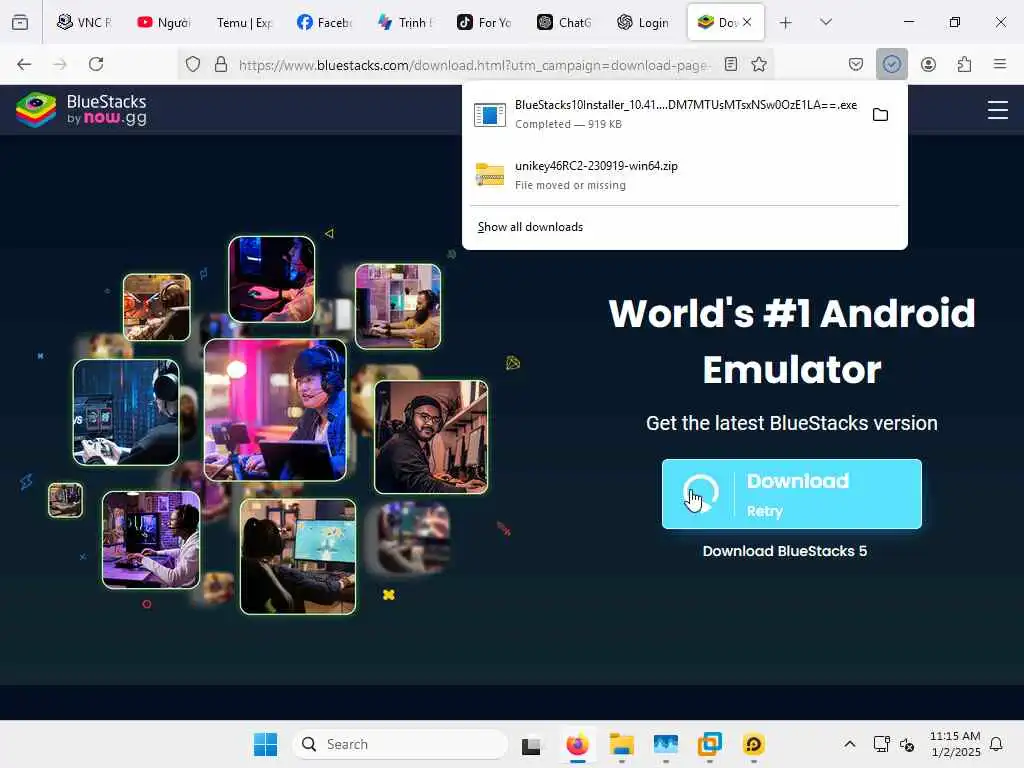This screenshot has height=768, width=1024.
Task: Open network status tray icon
Action: (x=881, y=744)
